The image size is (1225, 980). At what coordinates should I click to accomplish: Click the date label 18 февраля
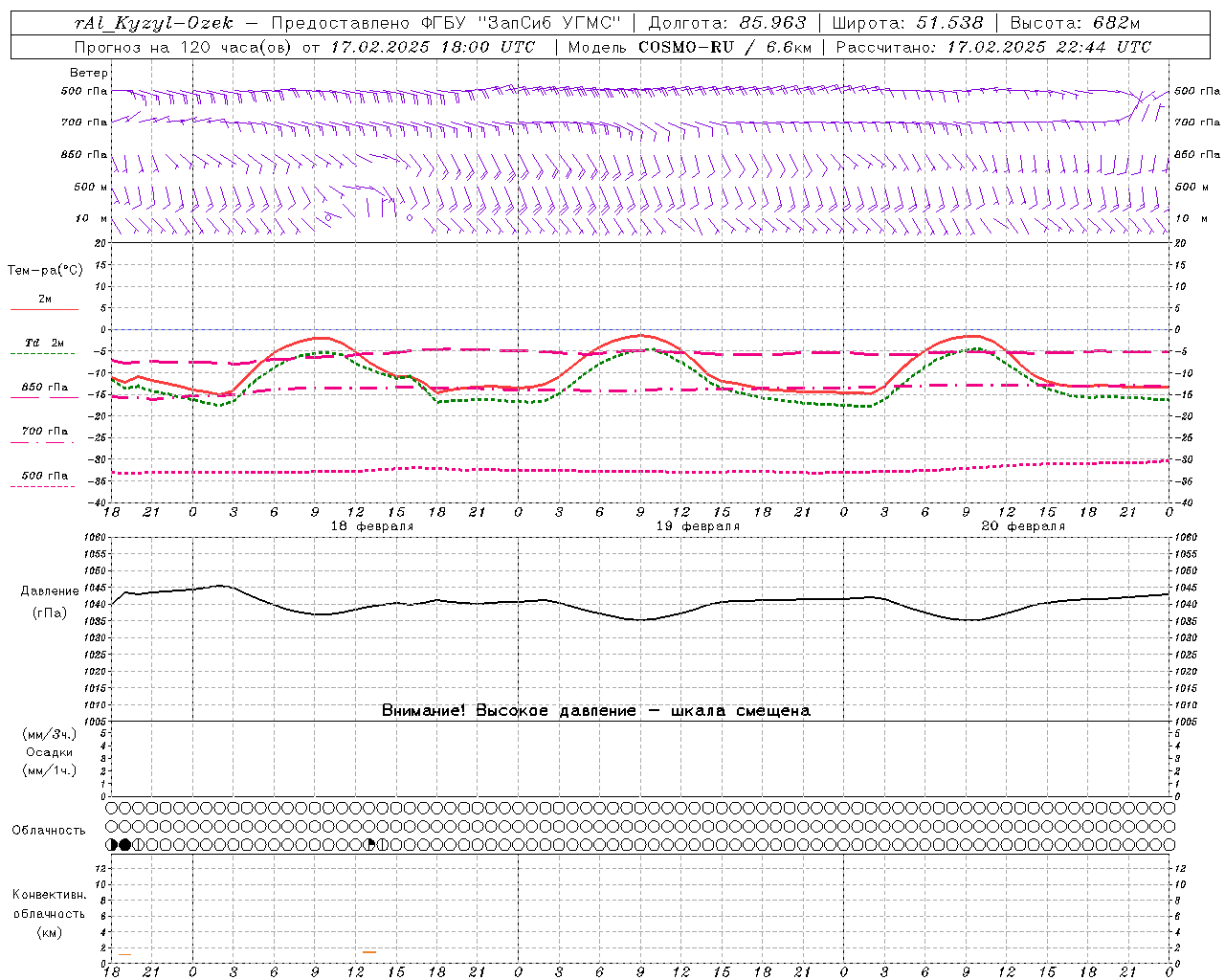372,526
